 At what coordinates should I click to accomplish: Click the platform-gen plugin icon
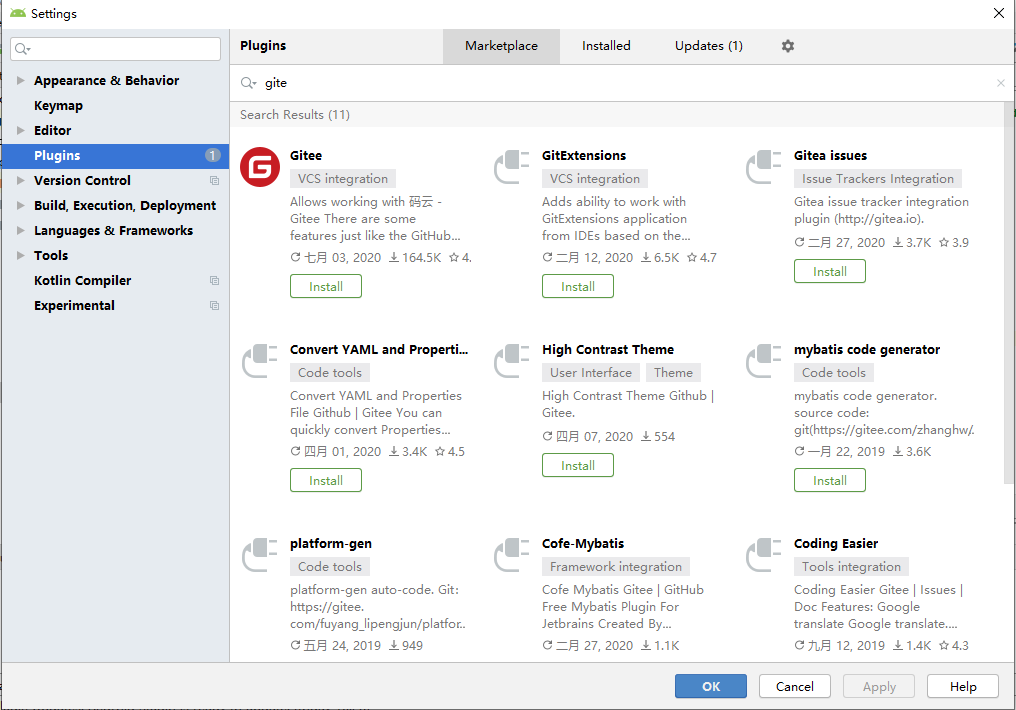[260, 555]
